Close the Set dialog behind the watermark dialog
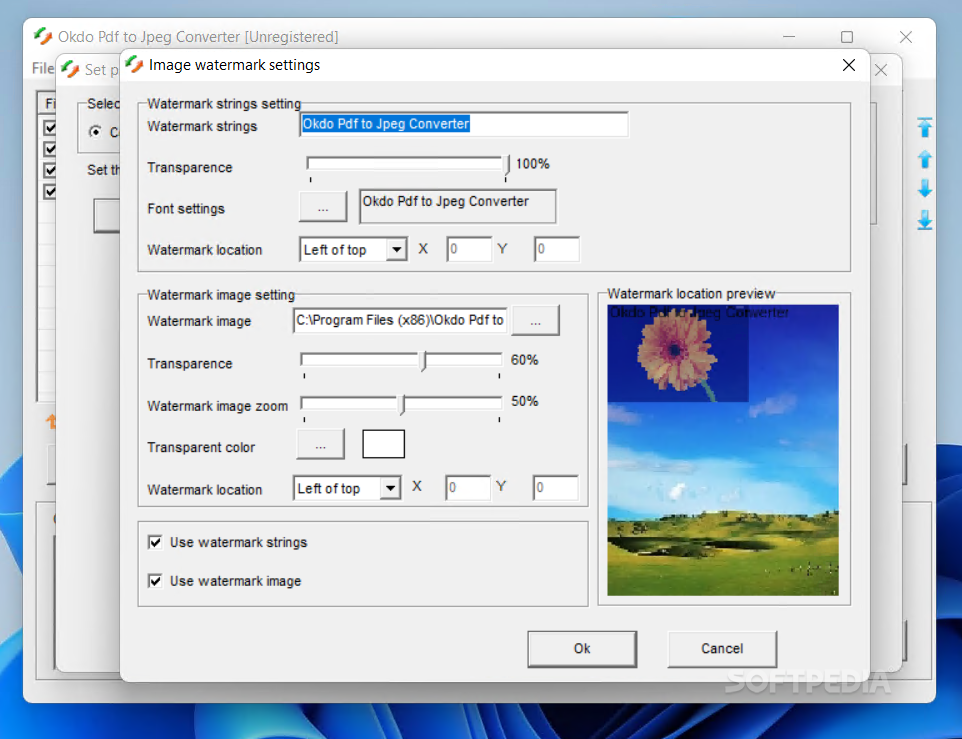The image size is (962, 739). 881,70
